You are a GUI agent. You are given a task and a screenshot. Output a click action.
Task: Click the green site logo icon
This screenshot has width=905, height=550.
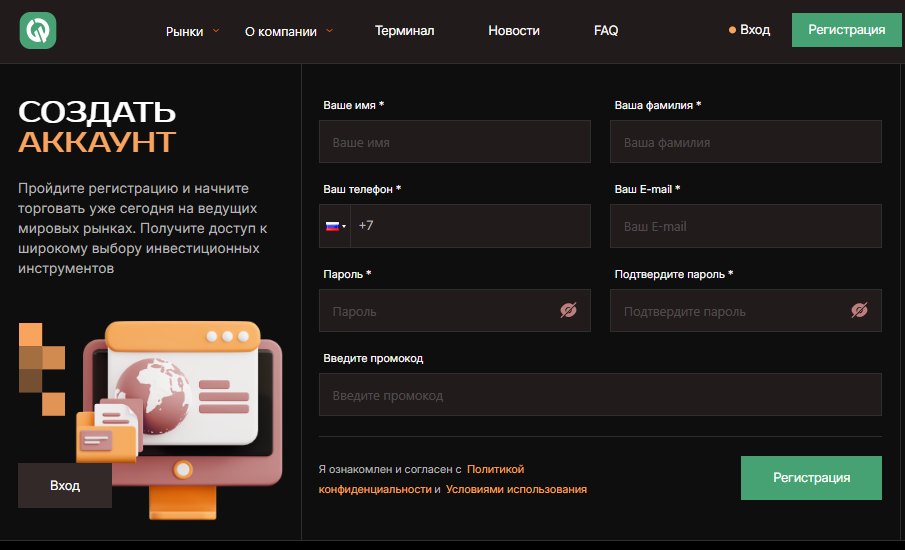[38, 30]
